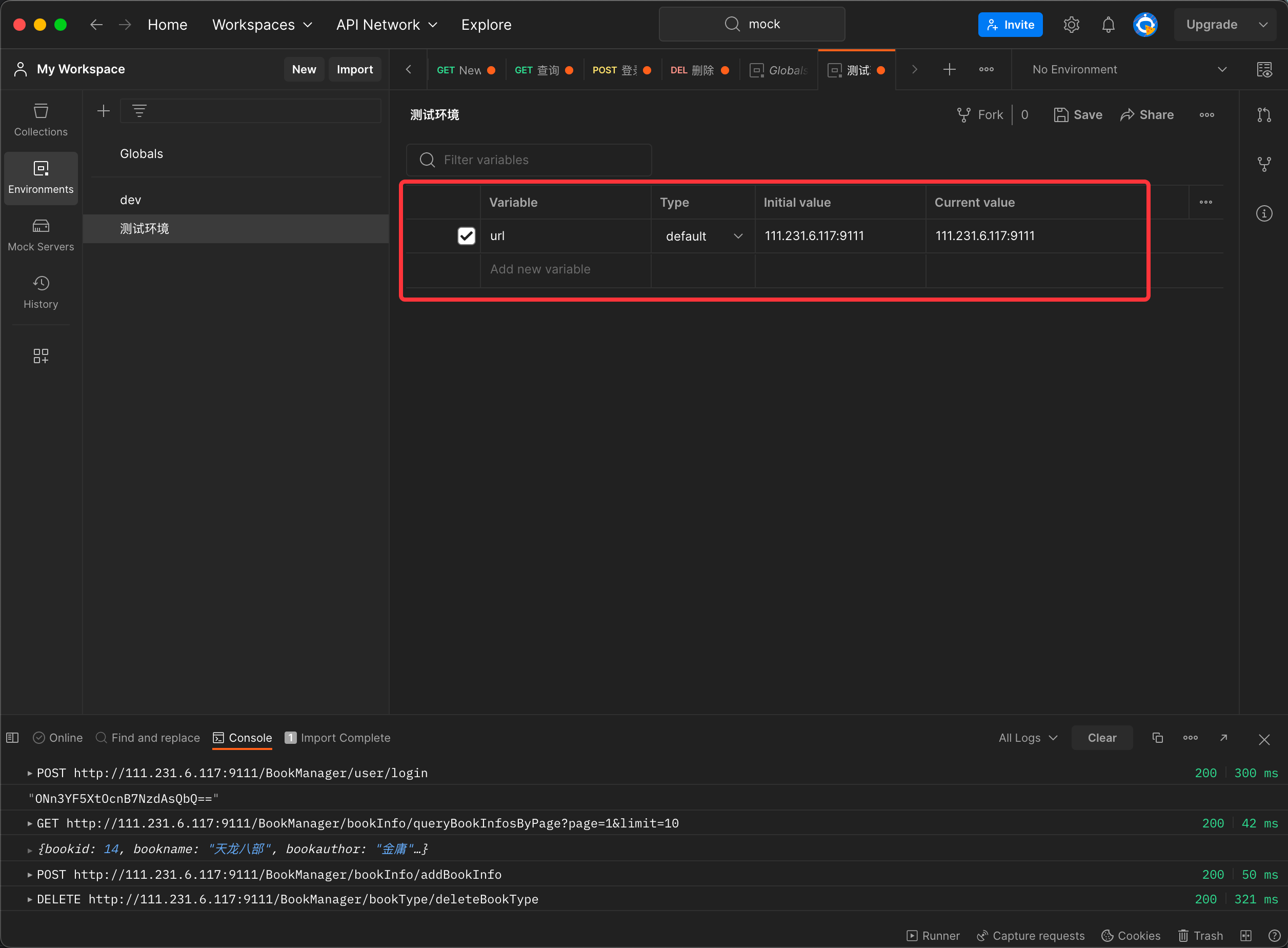Screen dimensions: 1288x948
Task: Open the Collections sidebar panel
Action: tap(41, 120)
